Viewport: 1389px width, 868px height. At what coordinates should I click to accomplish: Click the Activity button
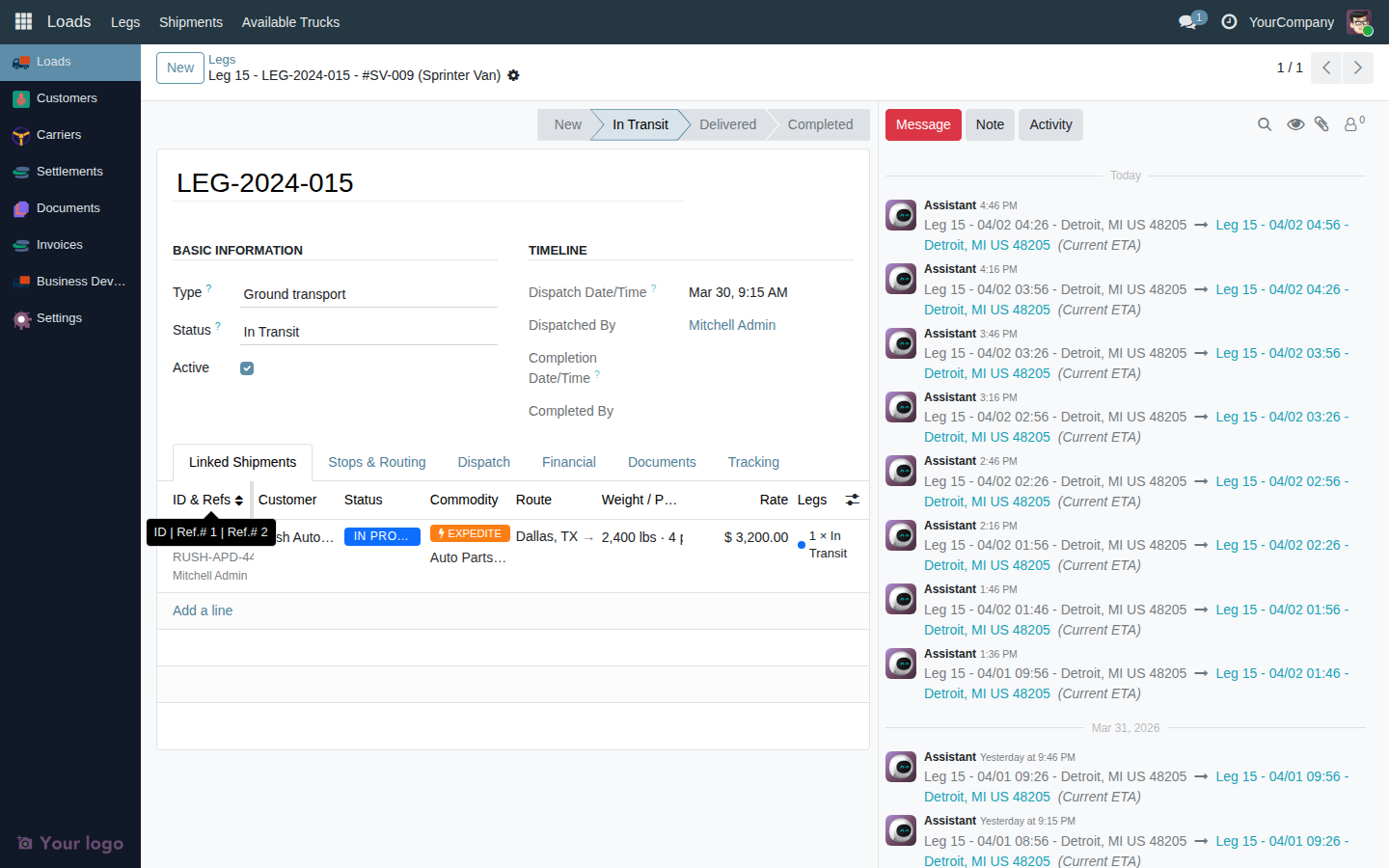[1050, 124]
